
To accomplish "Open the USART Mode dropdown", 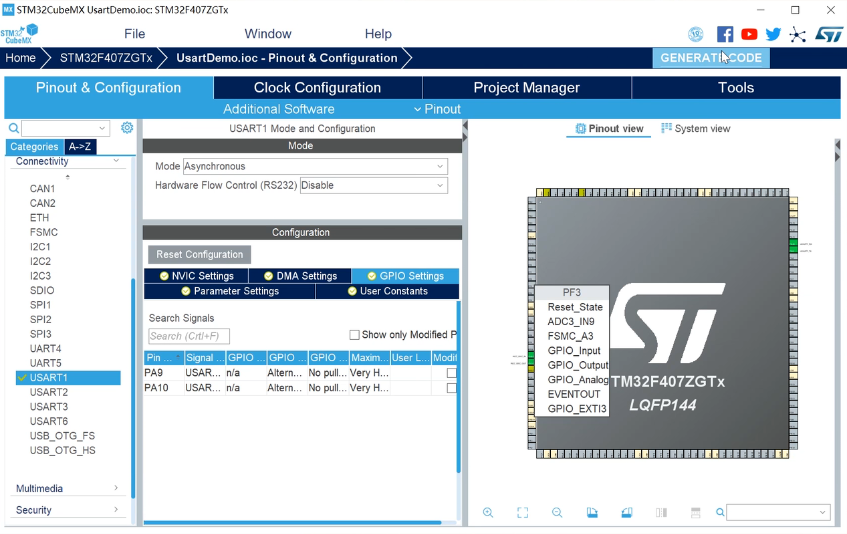I will 315,166.
